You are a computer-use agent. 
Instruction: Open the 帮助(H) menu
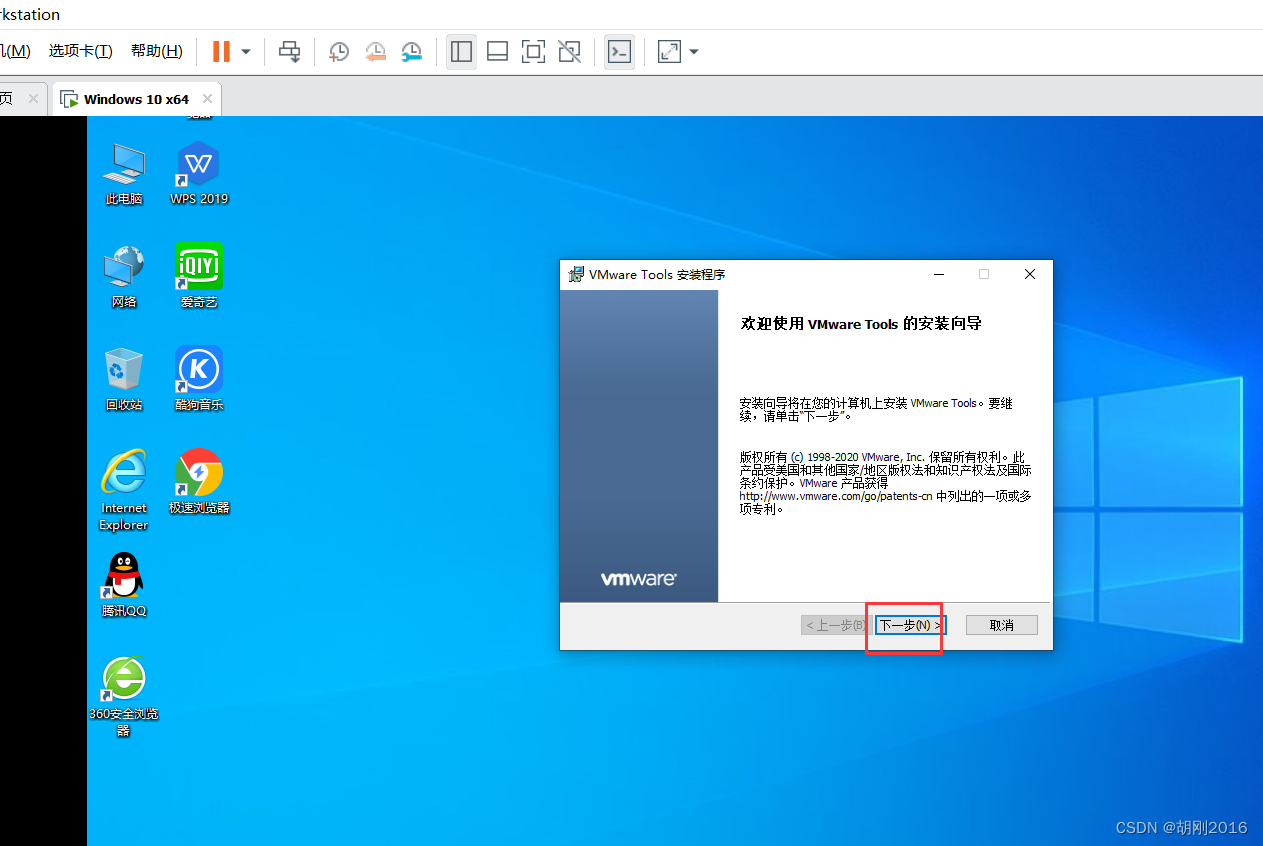pyautogui.click(x=156, y=50)
